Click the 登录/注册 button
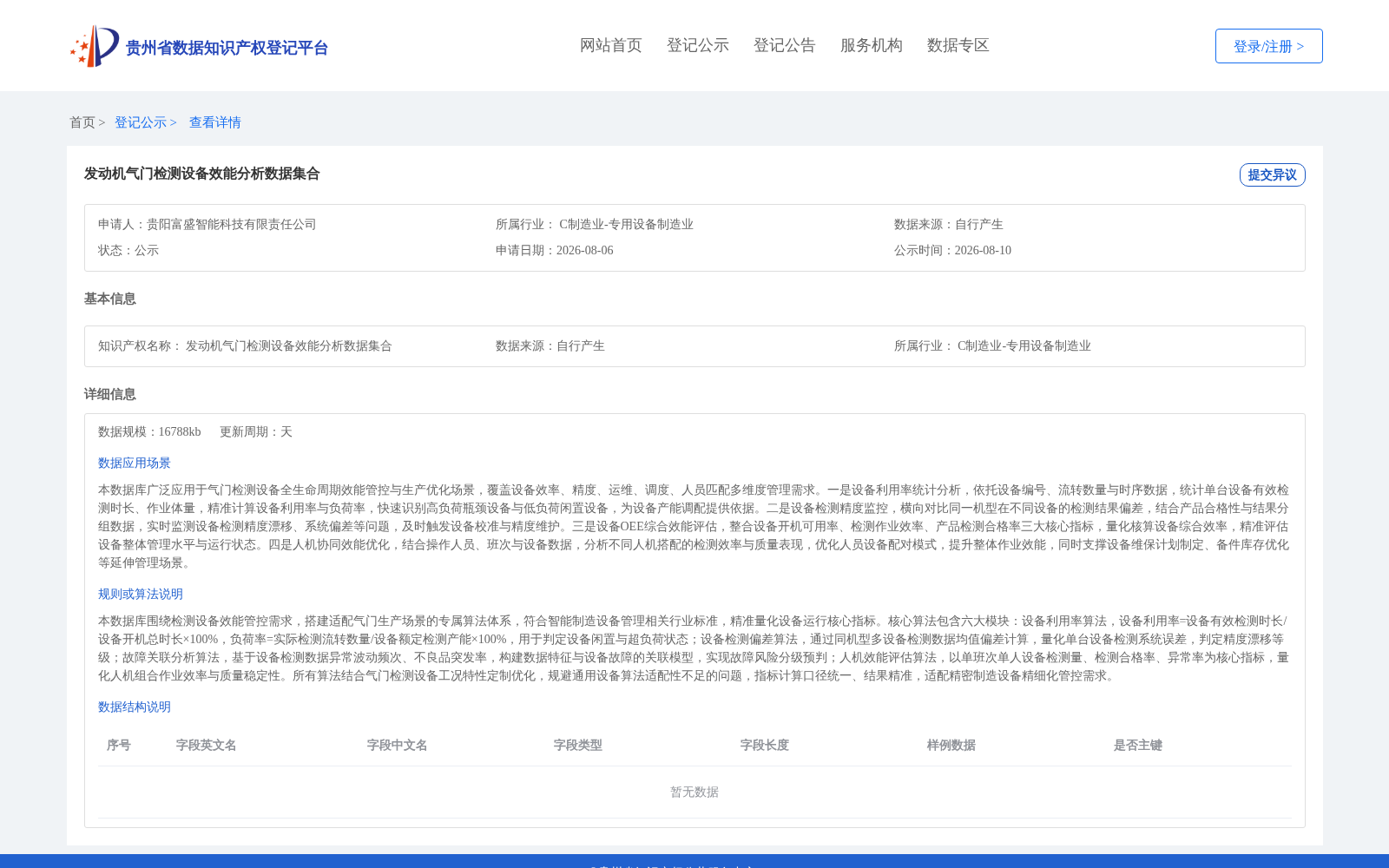 pyautogui.click(x=1268, y=46)
